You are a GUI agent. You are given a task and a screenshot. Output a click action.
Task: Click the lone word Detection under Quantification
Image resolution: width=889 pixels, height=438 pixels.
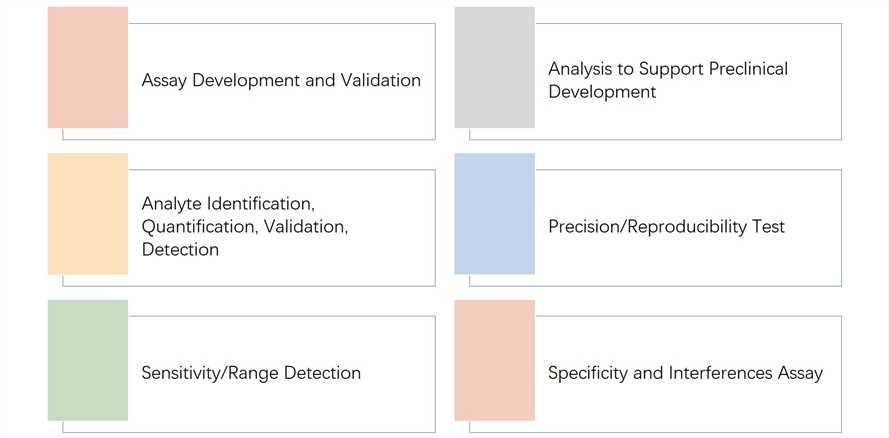point(180,250)
